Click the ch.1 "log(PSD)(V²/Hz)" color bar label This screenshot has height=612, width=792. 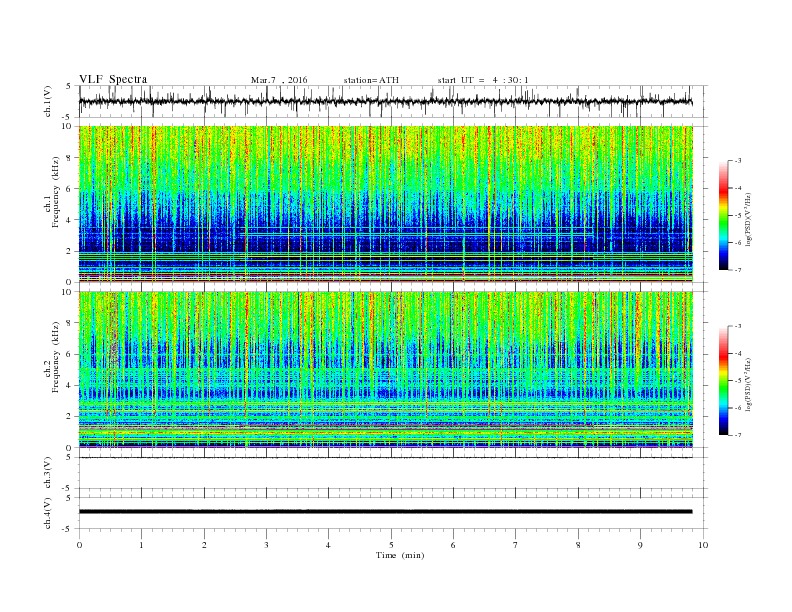[x=748, y=219]
